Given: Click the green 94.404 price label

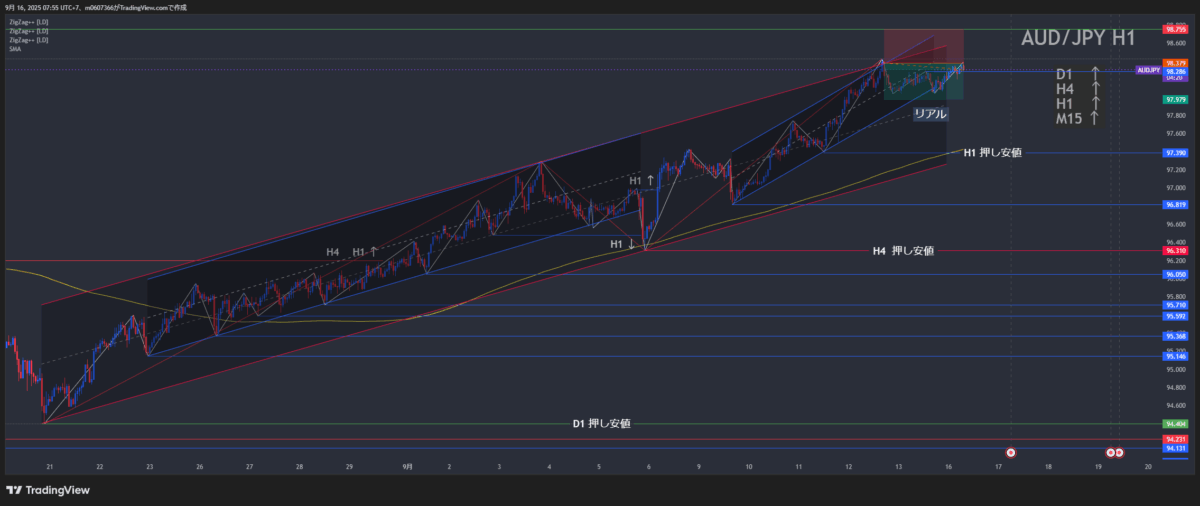Looking at the screenshot, I should (1175, 424).
